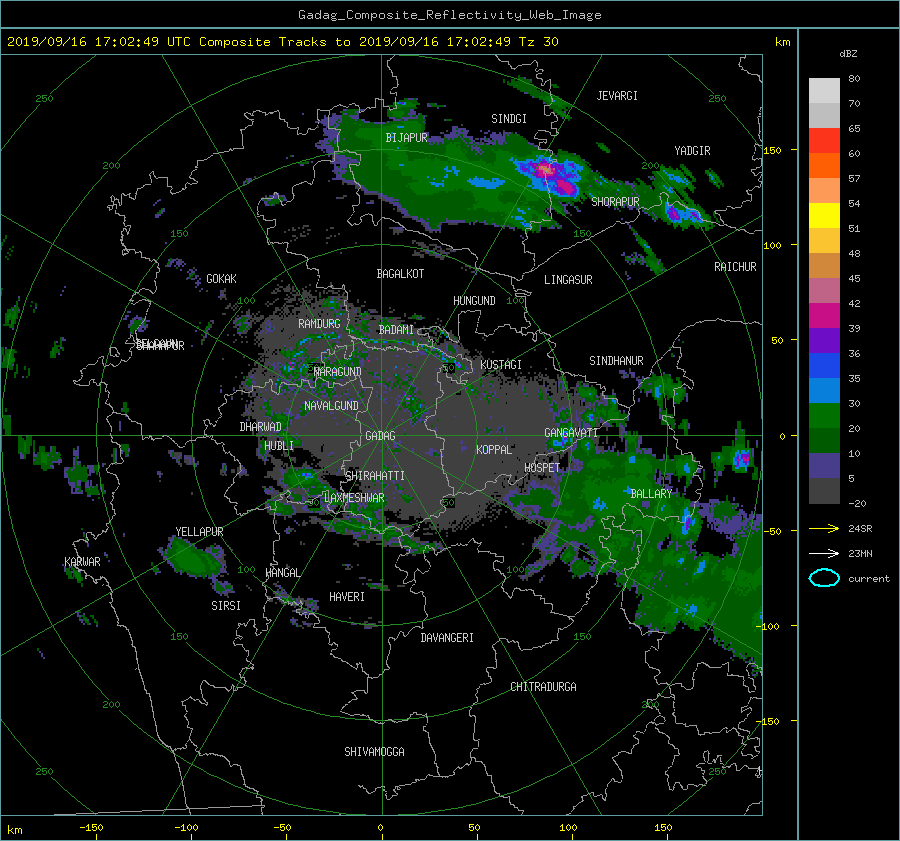Click the HUNGUND label

[x=474, y=301]
